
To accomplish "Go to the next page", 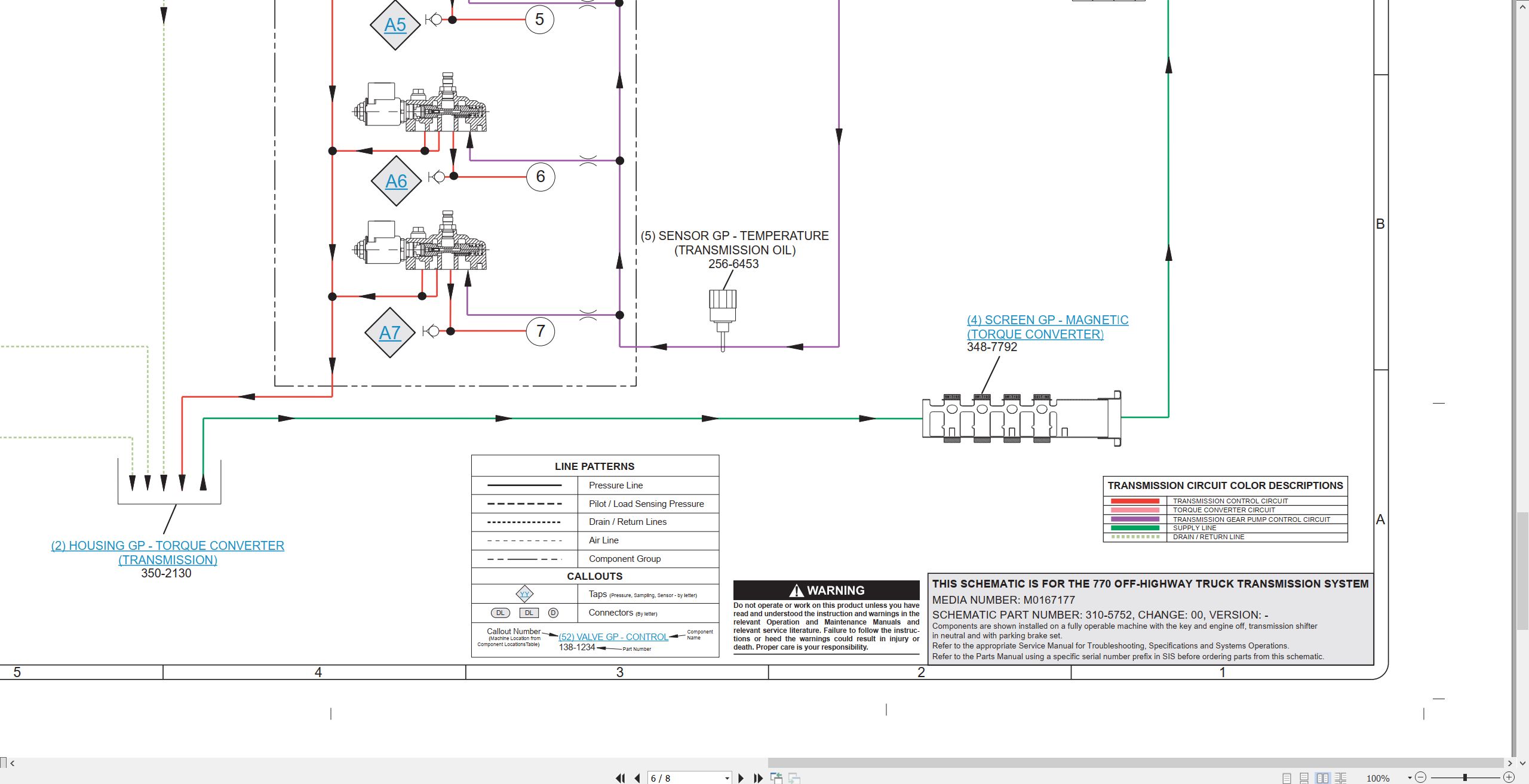I will pyautogui.click(x=741, y=778).
